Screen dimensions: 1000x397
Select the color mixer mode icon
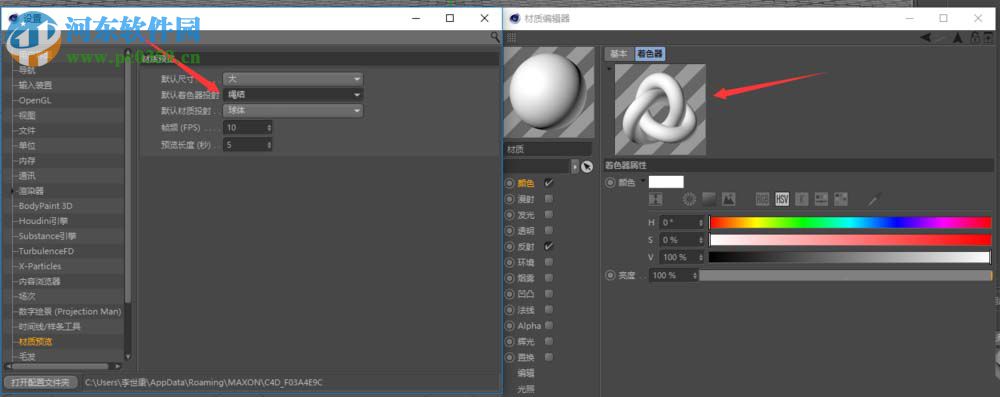(821, 199)
